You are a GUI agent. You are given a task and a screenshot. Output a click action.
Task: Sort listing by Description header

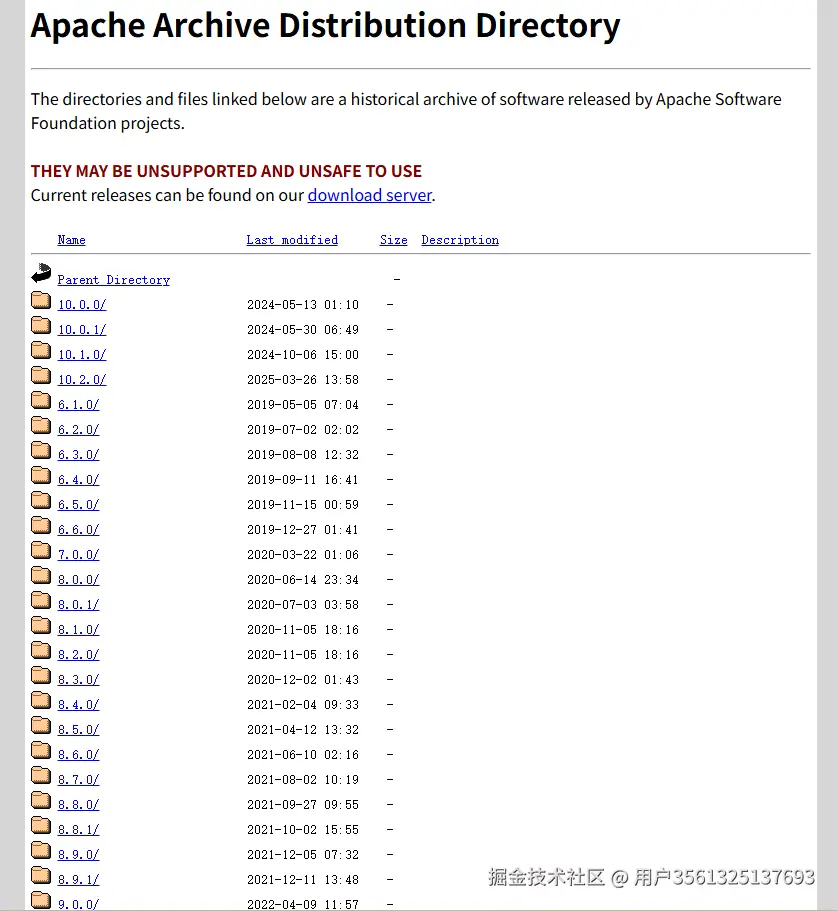460,240
